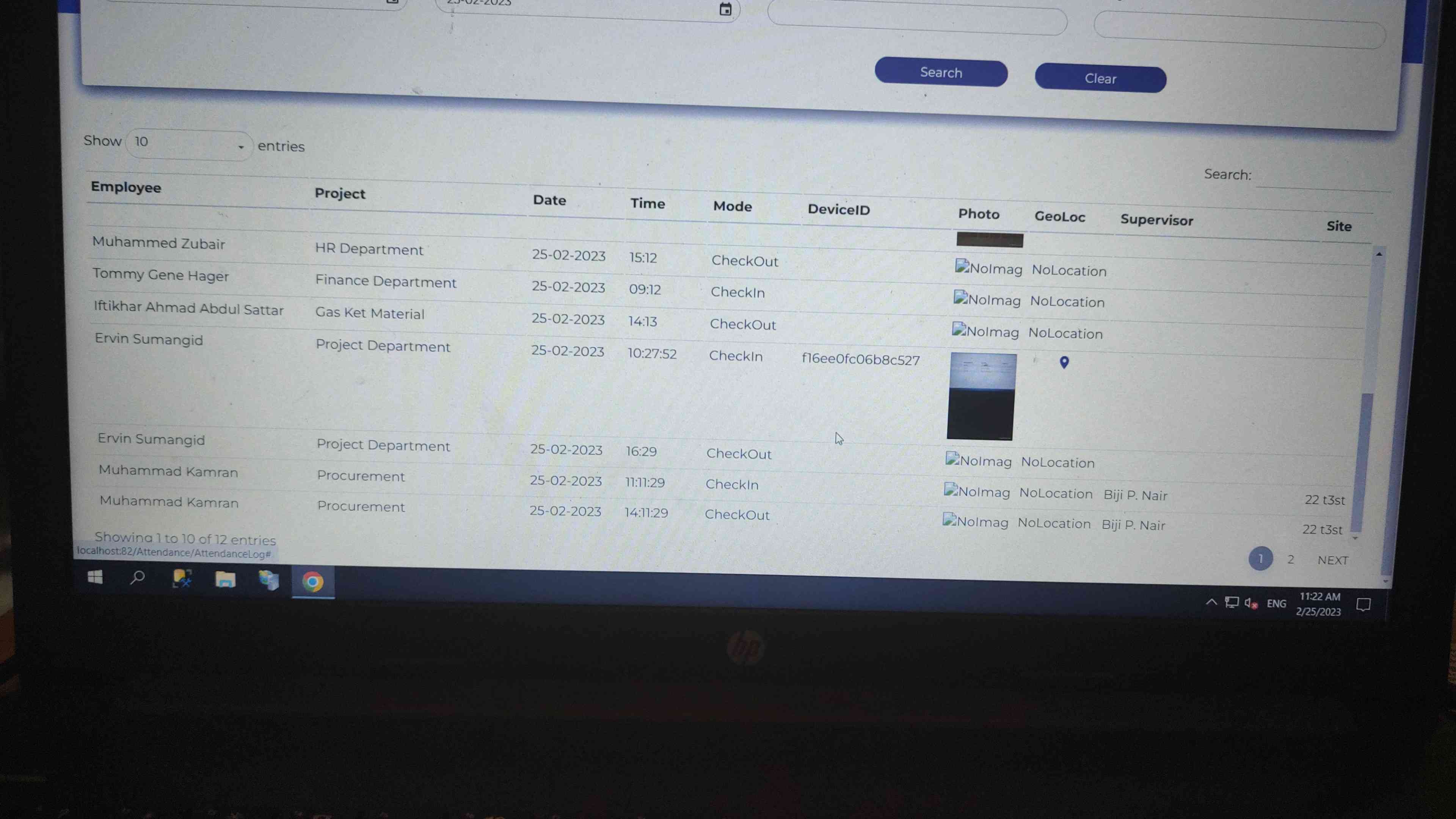Go to page 2 of results
Screen dimensions: 1456x819
tap(1290, 559)
